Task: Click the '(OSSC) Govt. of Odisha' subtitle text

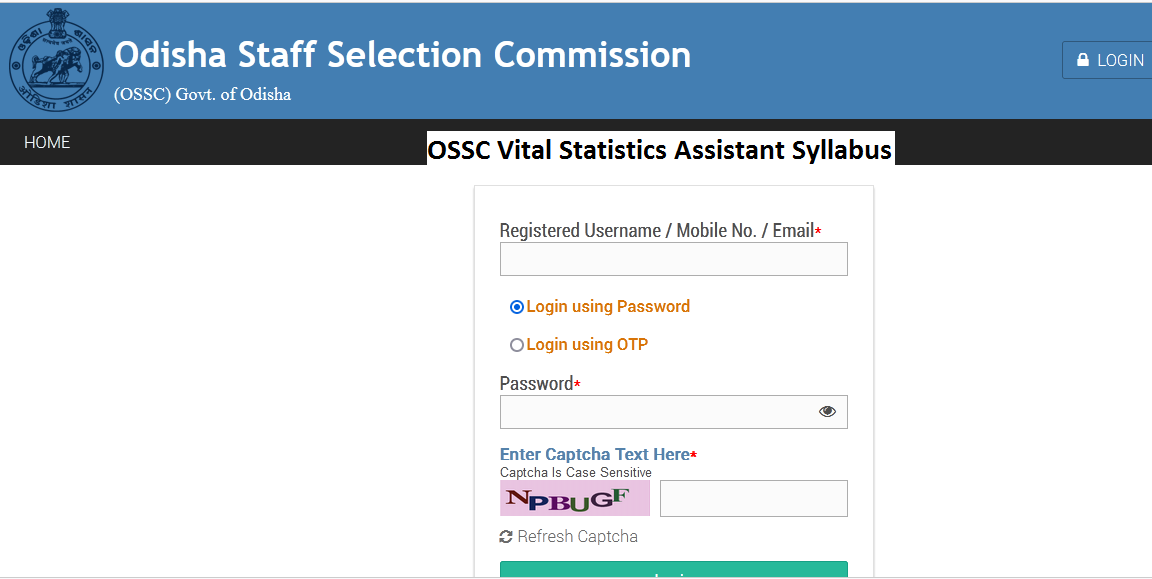Action: point(202,94)
